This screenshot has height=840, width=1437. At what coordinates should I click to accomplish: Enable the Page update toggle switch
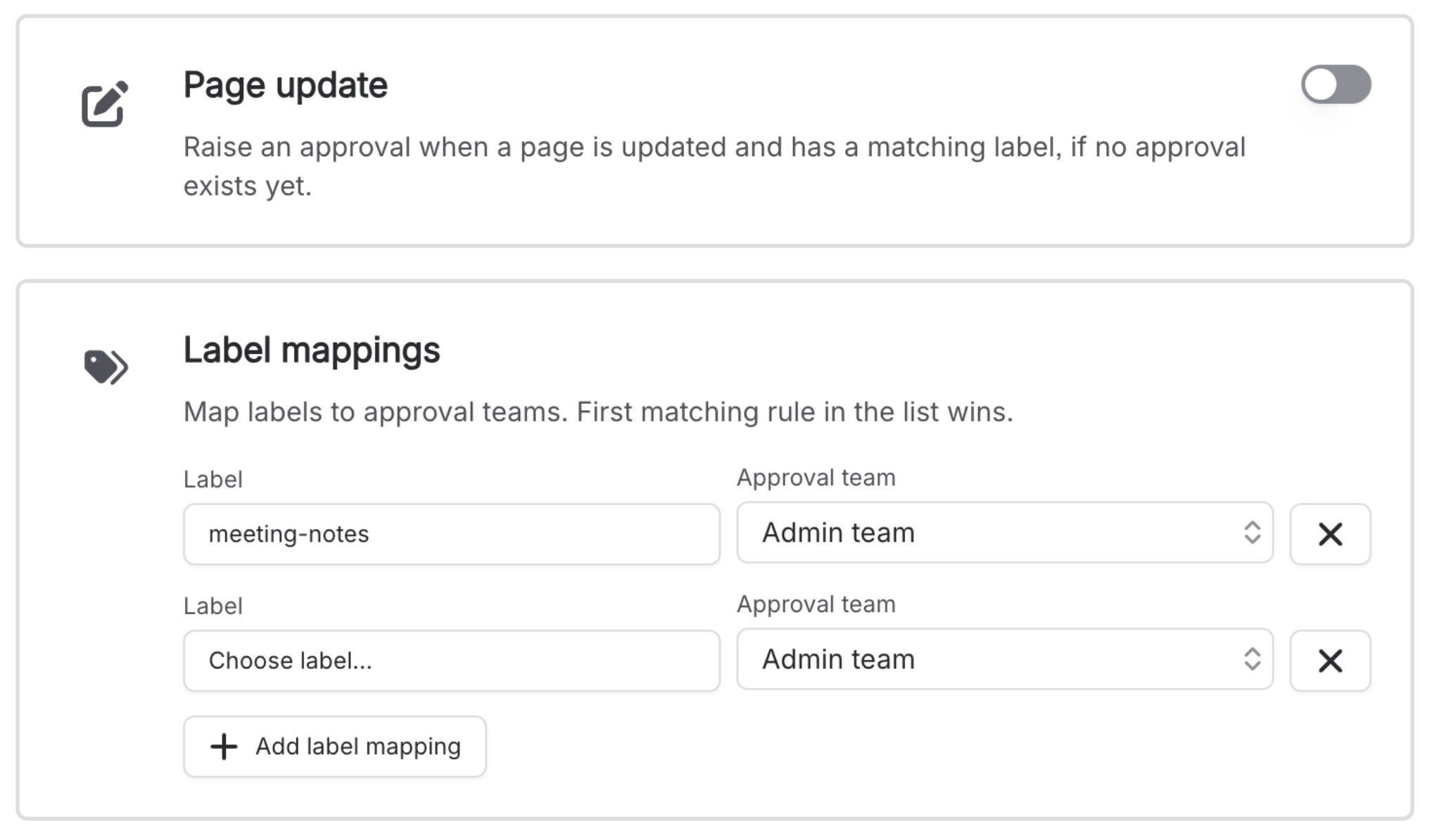tap(1336, 84)
